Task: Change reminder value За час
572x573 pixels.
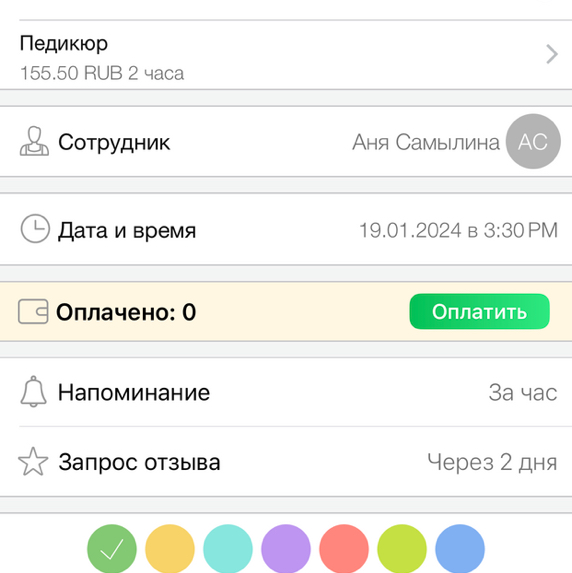Action: (x=523, y=392)
